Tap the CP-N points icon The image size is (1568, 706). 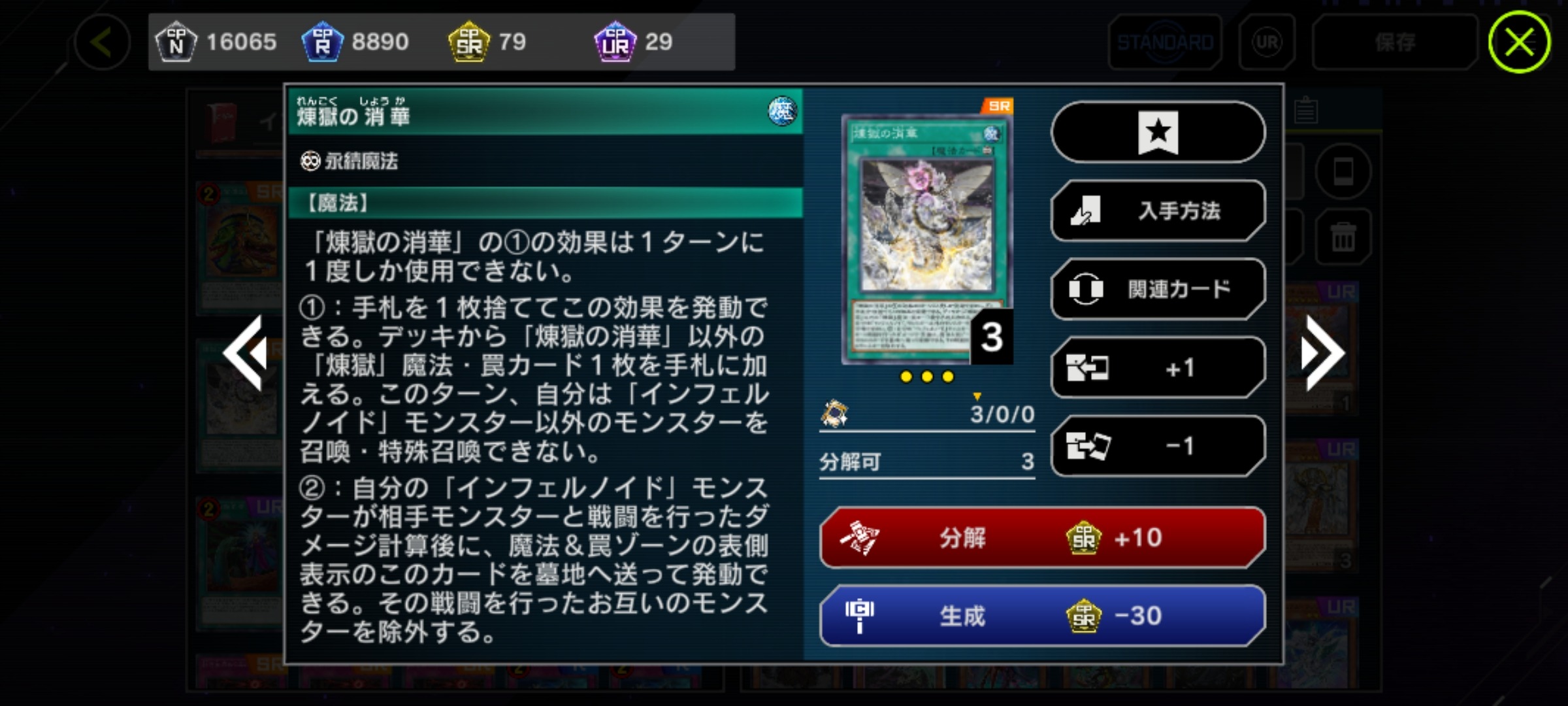click(176, 42)
